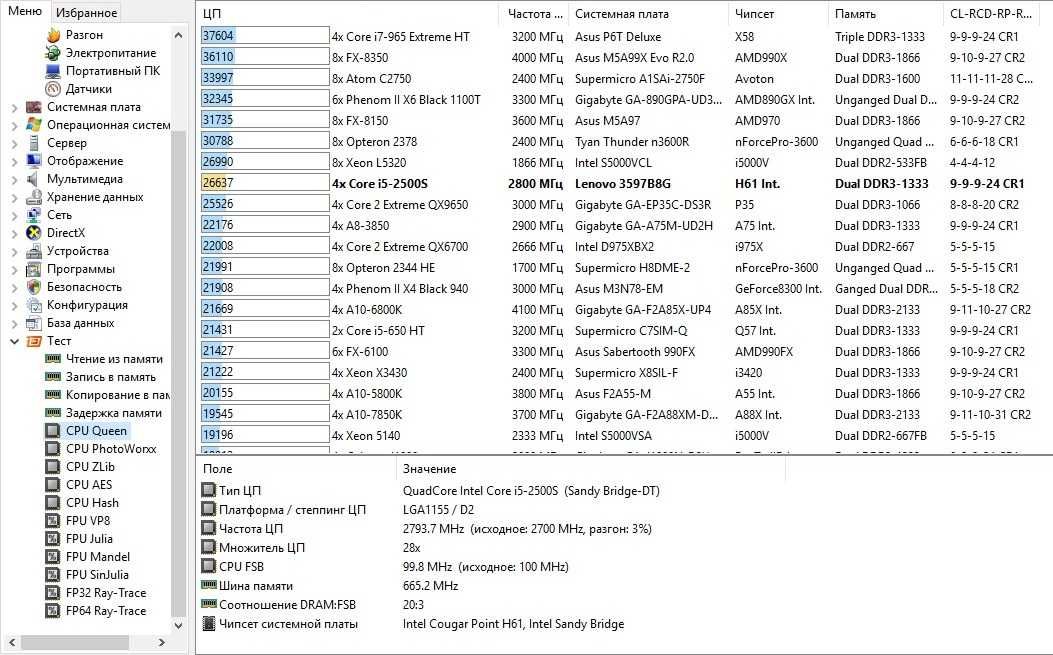Open the Датчики sensor icon
This screenshot has width=1053, height=655.
[x=53, y=89]
